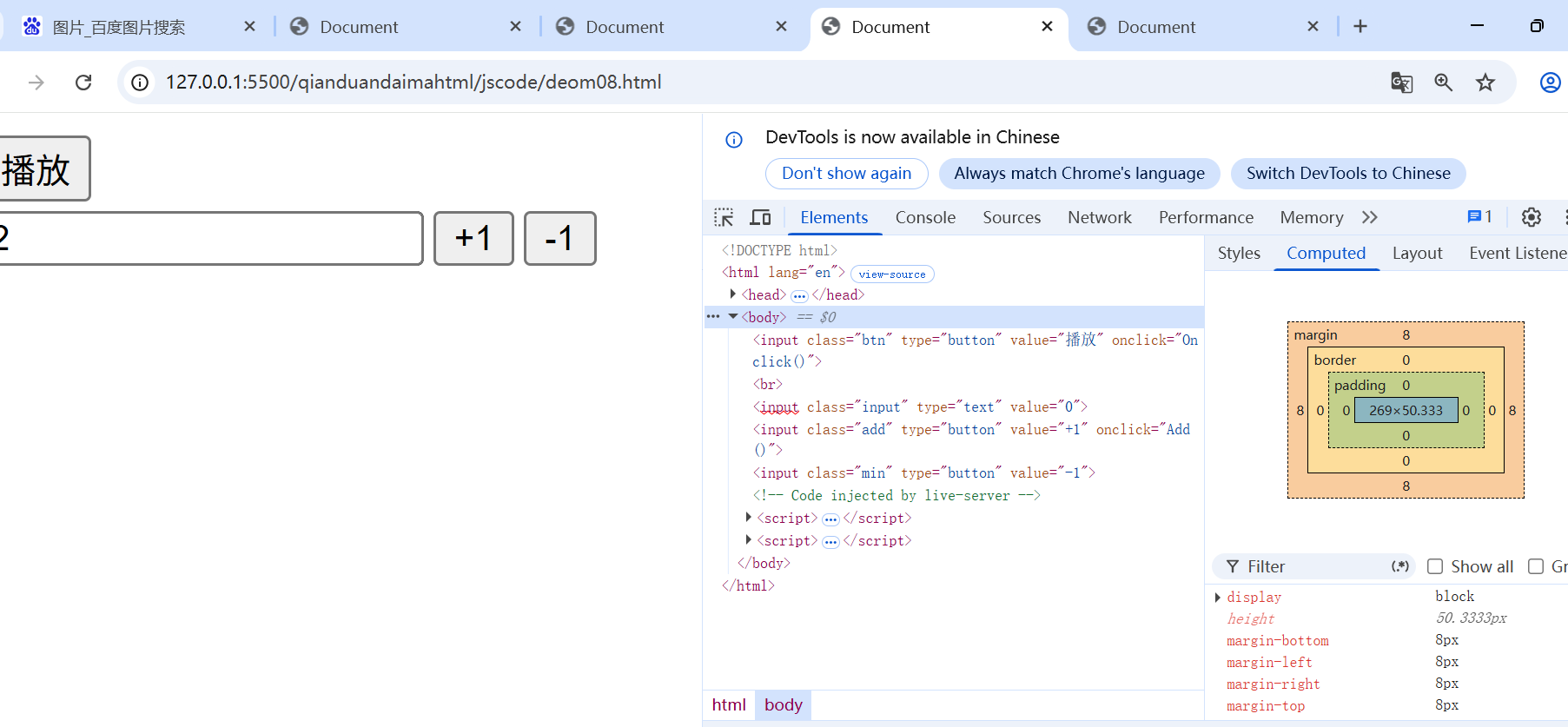Viewport: 1568px width, 727px height.
Task: Open the console messages badge showing 1
Action: coord(1479,217)
